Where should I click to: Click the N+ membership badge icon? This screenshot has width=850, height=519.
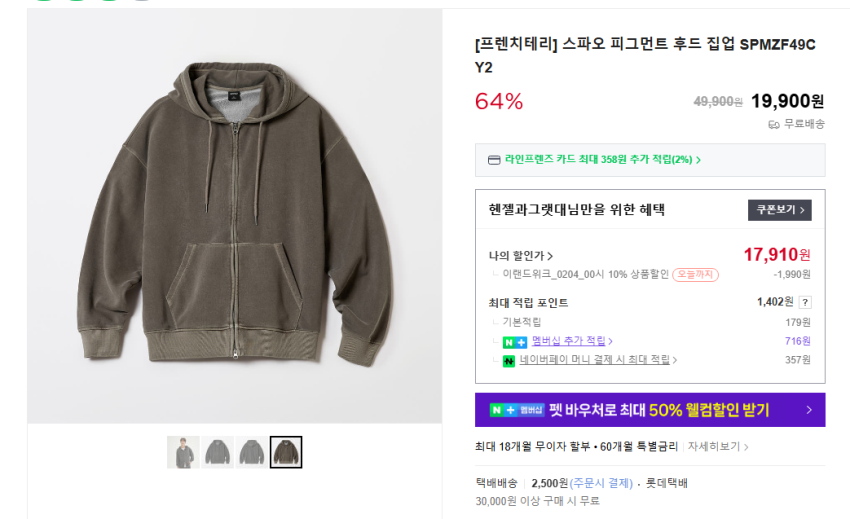[514, 342]
